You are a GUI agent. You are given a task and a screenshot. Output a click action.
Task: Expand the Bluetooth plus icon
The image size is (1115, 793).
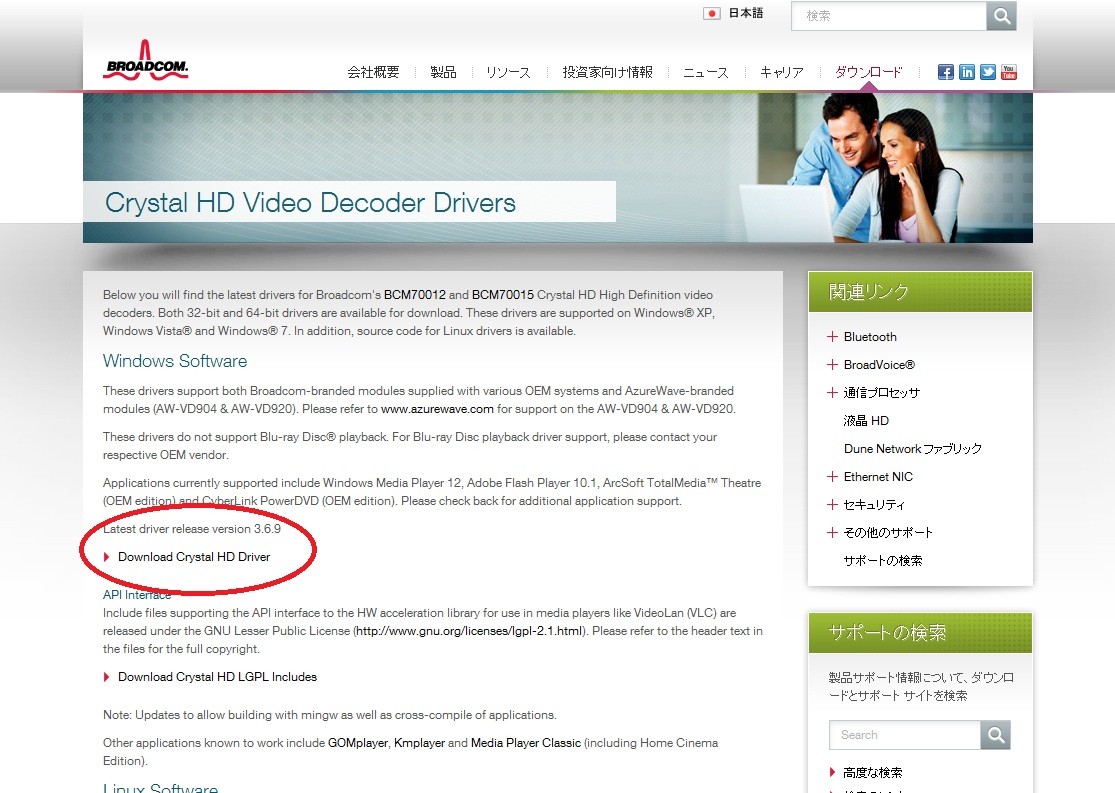tap(833, 336)
